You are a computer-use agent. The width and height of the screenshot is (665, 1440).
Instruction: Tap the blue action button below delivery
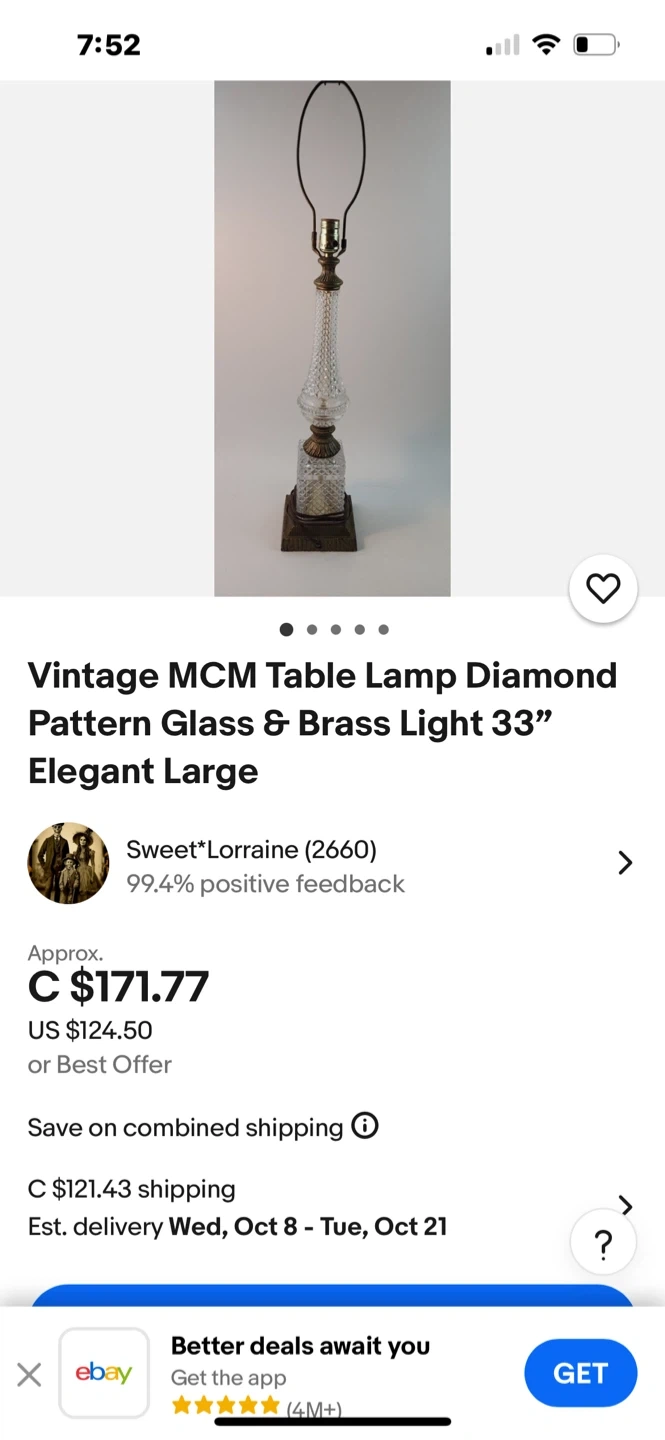[332, 1294]
